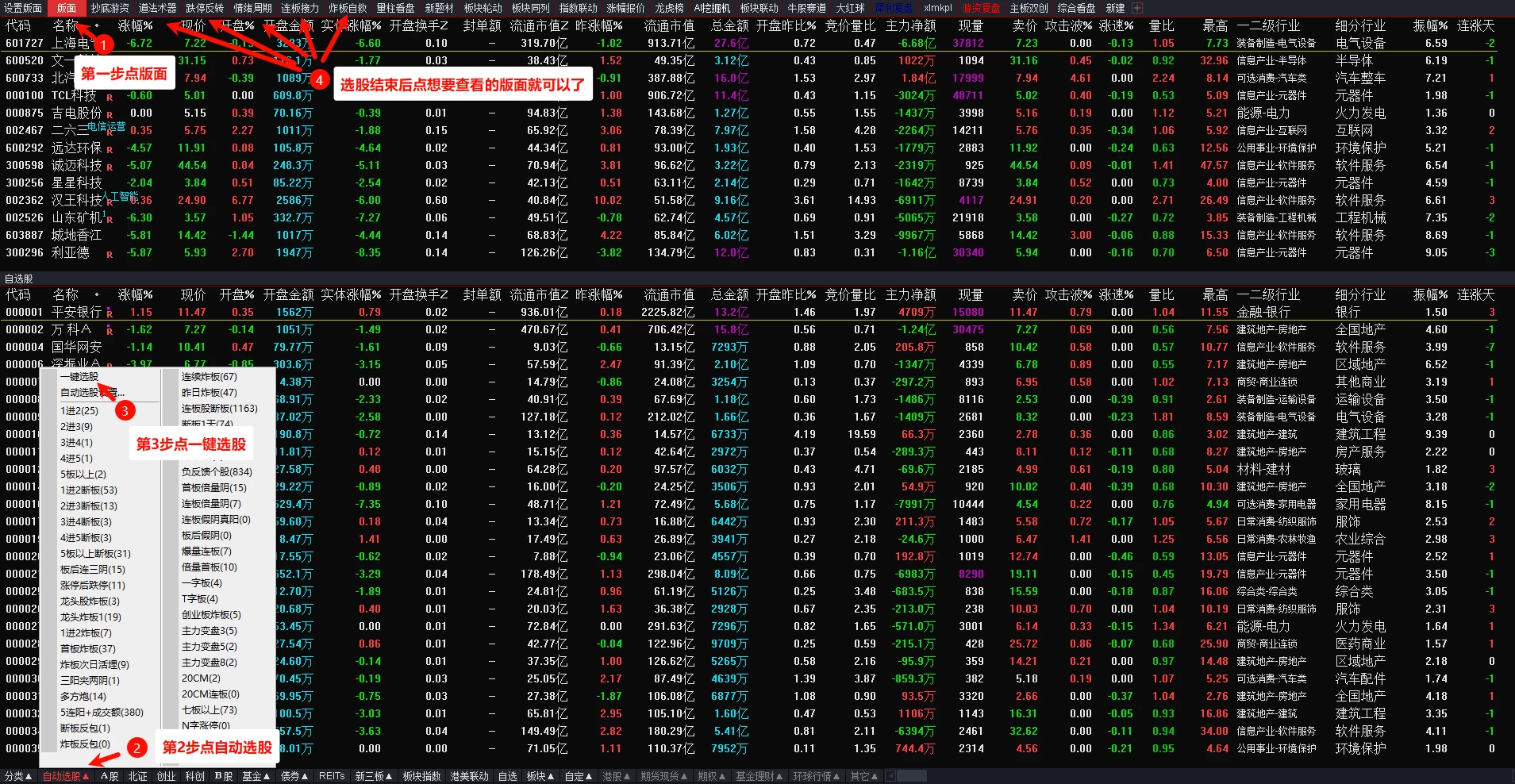
Task: Click the R margin marker beside 吉电股份
Action: tap(110, 115)
